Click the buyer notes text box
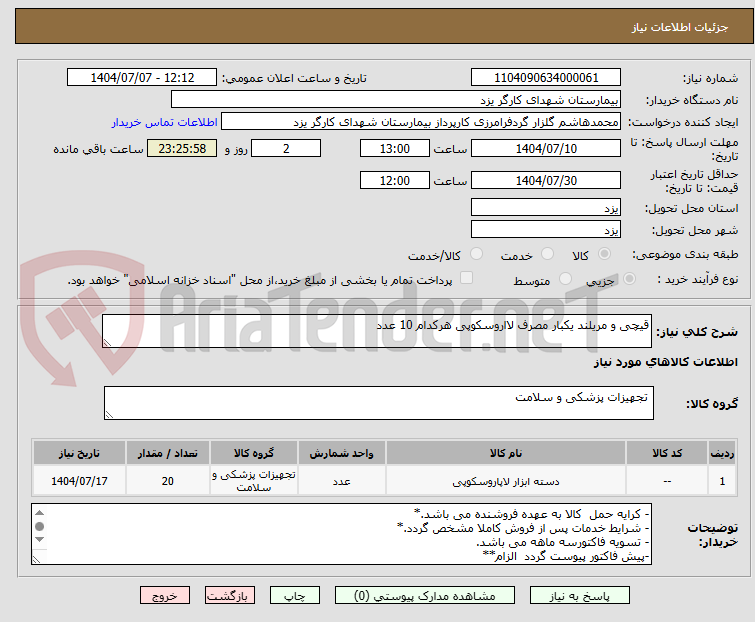Image resolution: width=755 pixels, height=622 pixels. pyautogui.click(x=341, y=534)
